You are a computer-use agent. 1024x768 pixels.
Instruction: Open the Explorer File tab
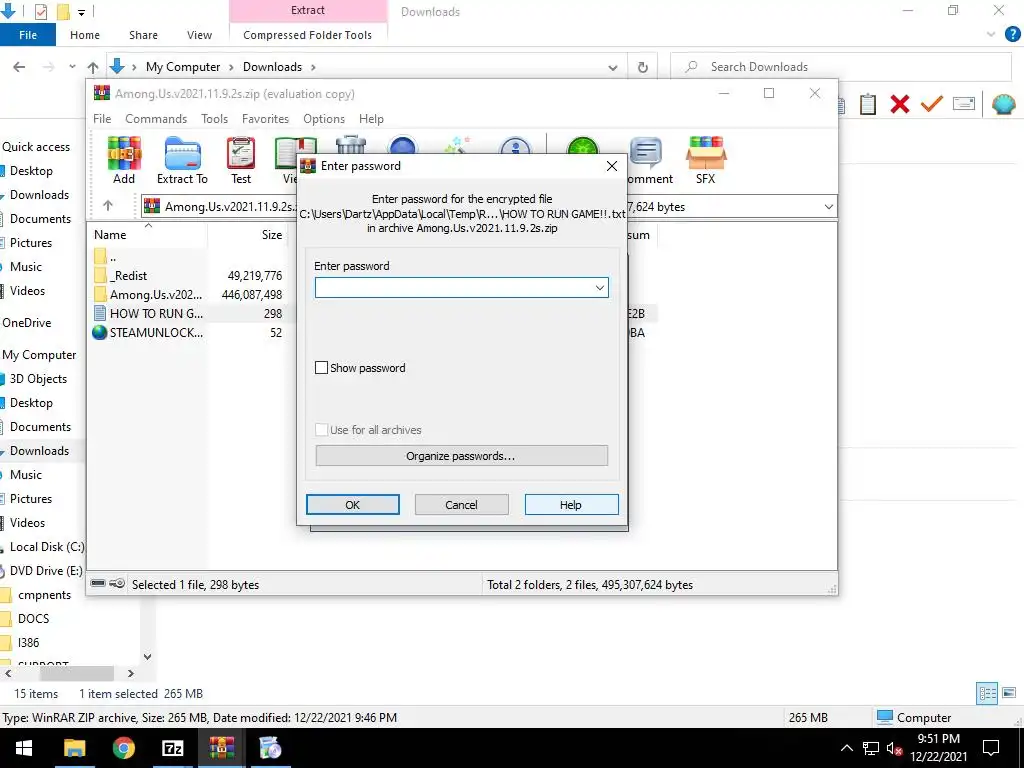coord(27,35)
